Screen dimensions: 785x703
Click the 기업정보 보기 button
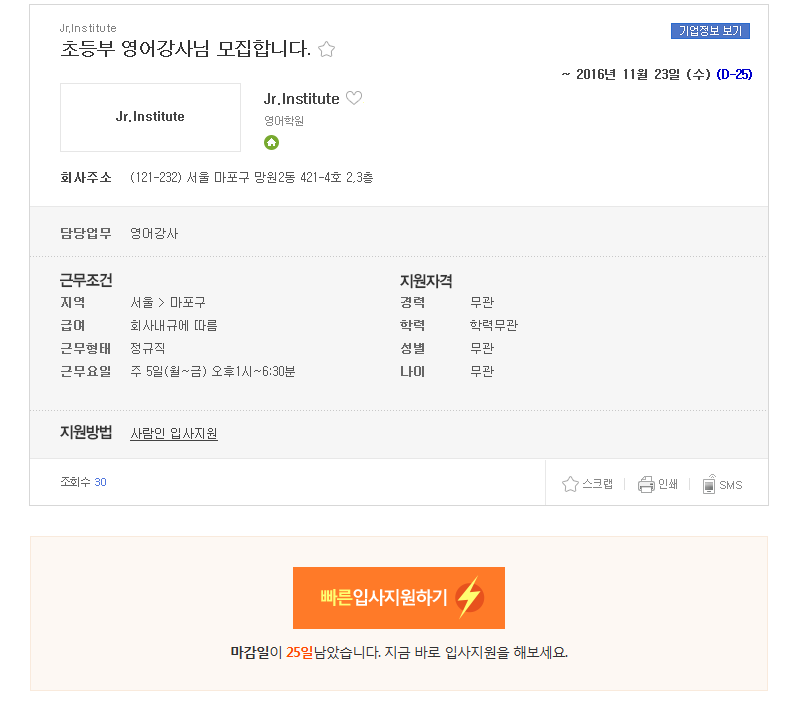tap(710, 31)
